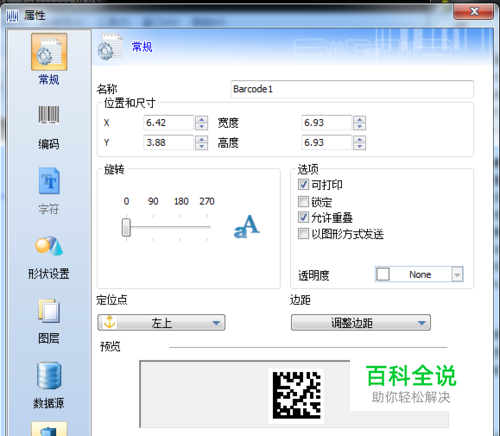Click the 0 degree rotation label
The width and height of the screenshot is (500, 436).
126,201
